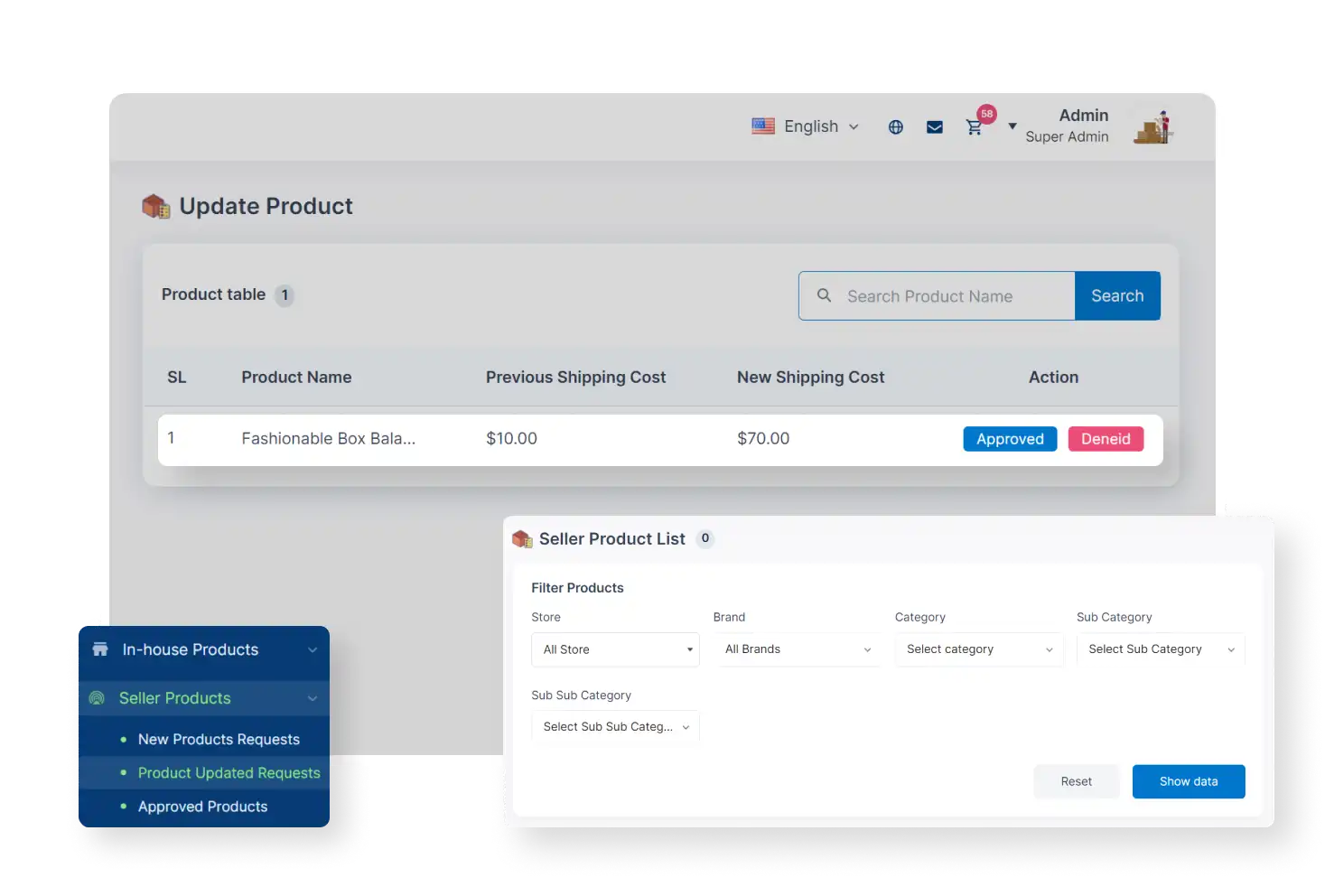This screenshot has width=1325, height=896.
Task: Open the Select Sub Category dropdown
Action: tap(1161, 649)
